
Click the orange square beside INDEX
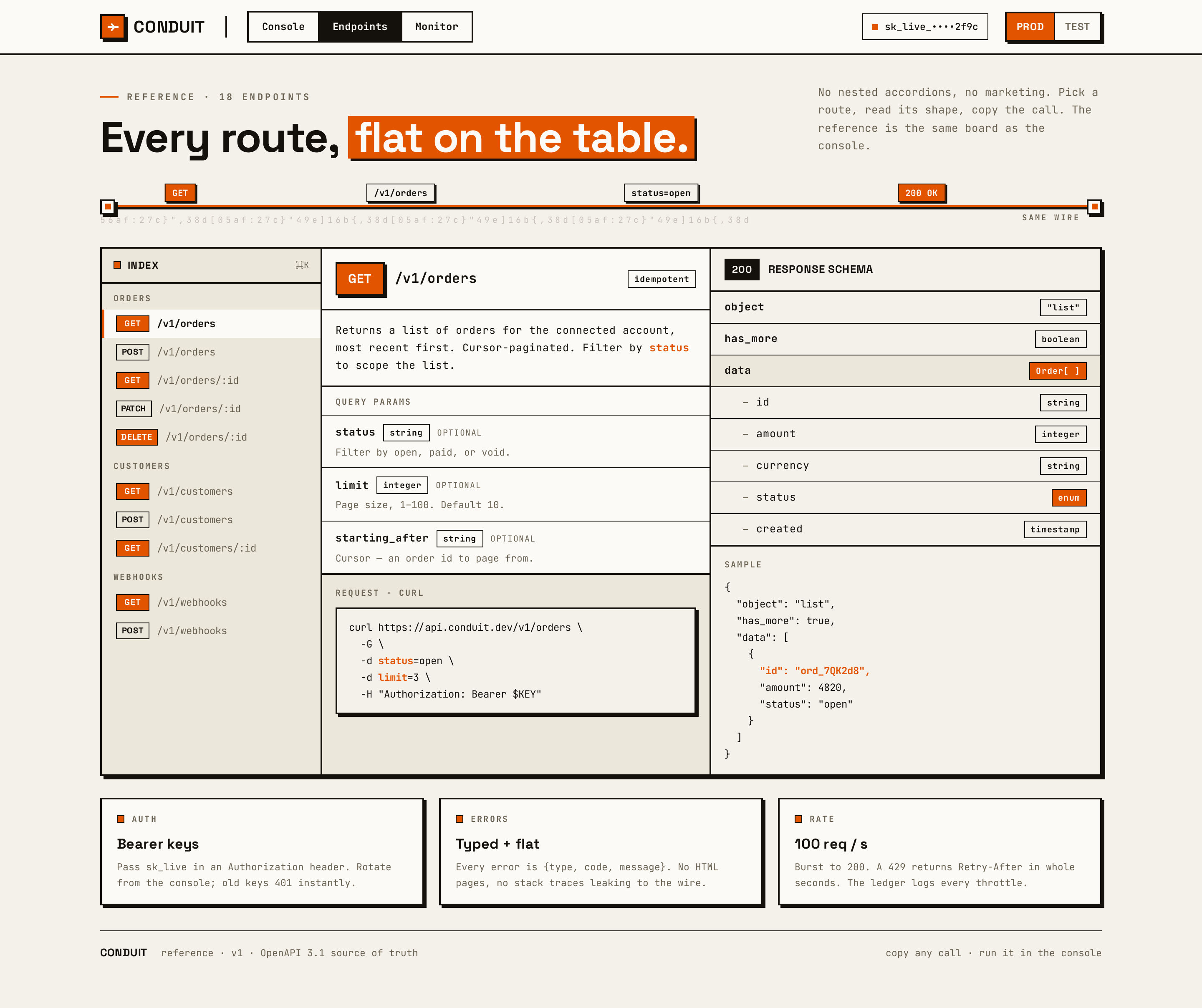point(117,265)
